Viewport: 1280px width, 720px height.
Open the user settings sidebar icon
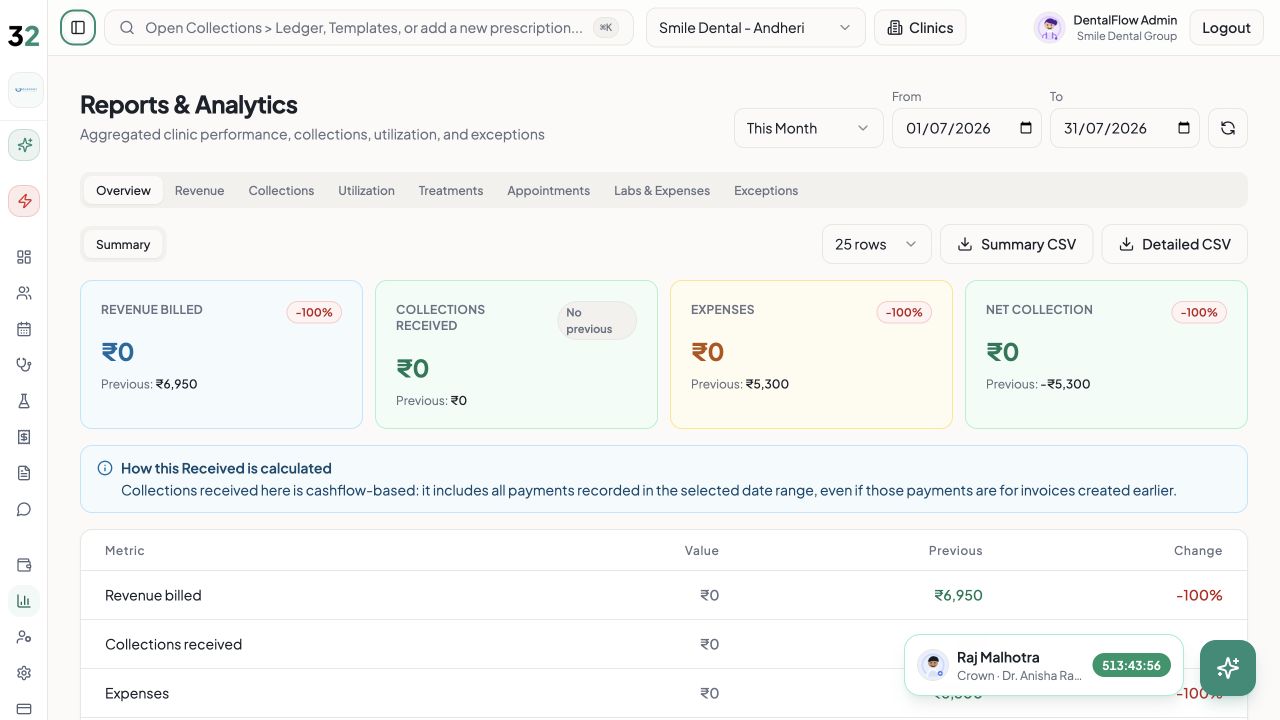(24, 637)
